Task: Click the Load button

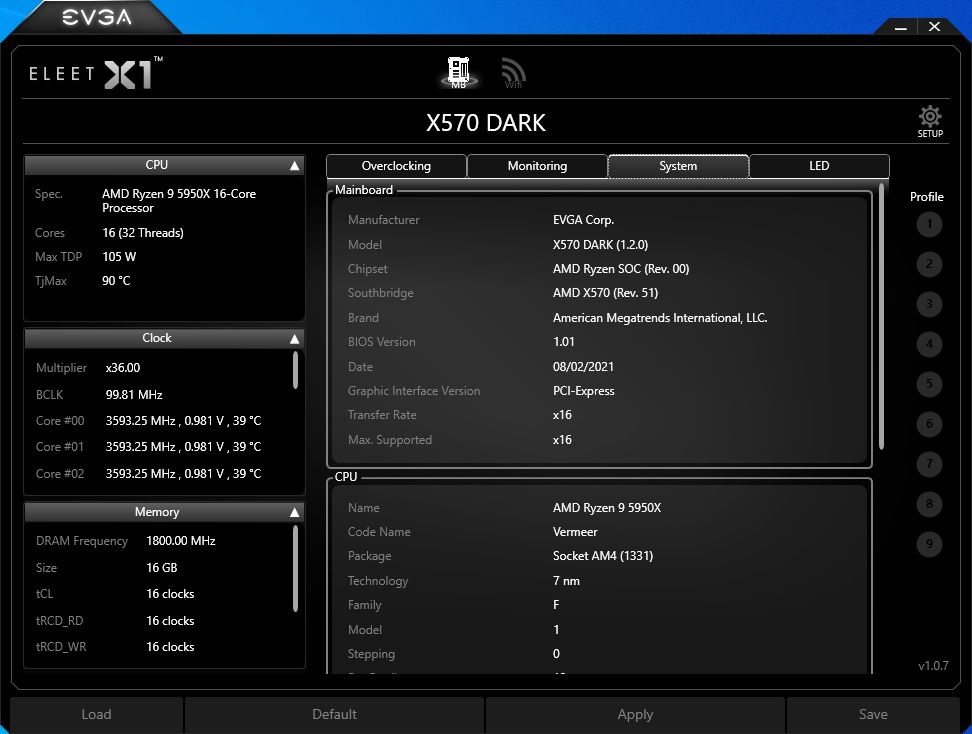Action: point(96,715)
